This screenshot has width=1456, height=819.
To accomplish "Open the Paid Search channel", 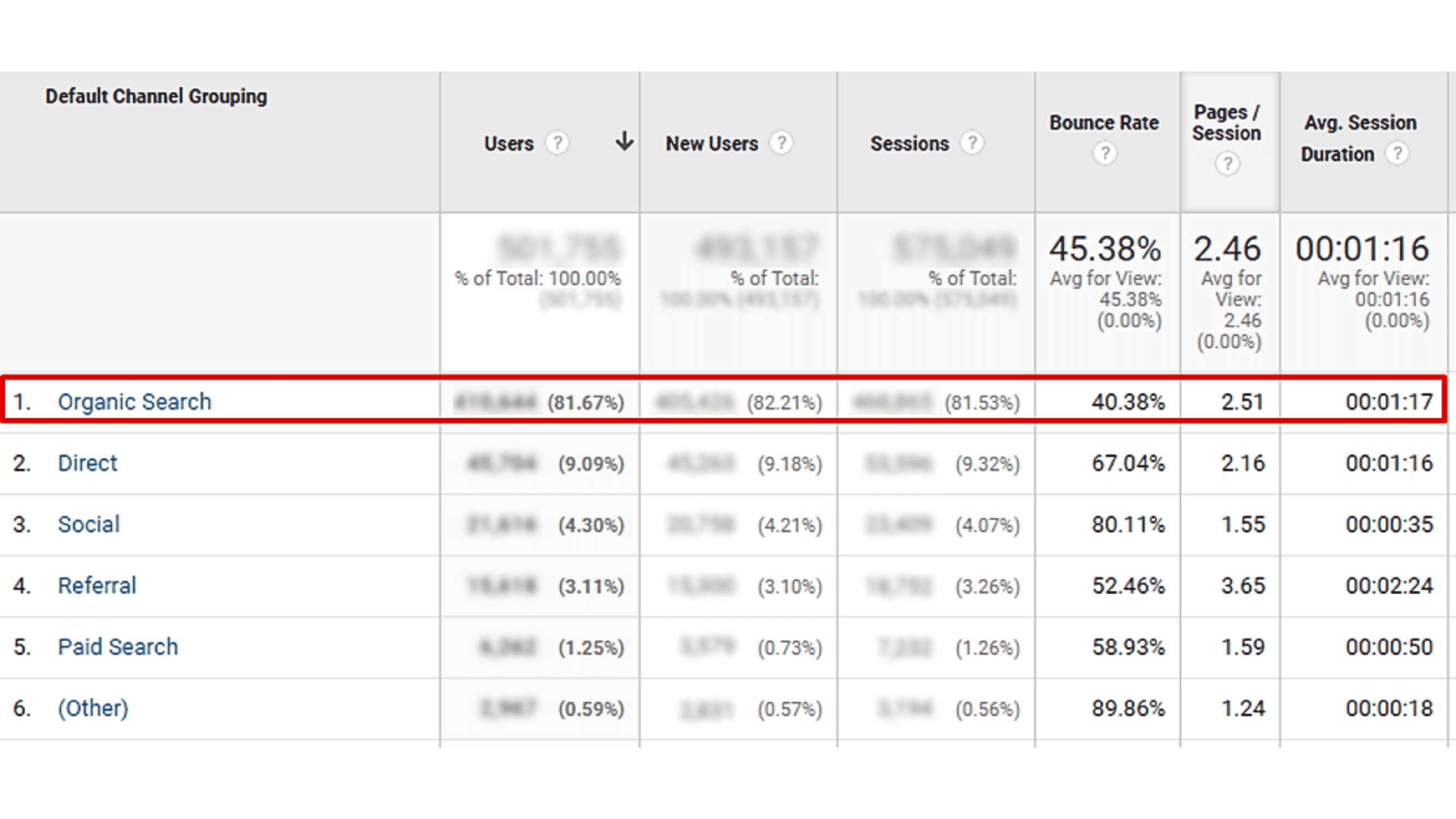I will pyautogui.click(x=118, y=646).
